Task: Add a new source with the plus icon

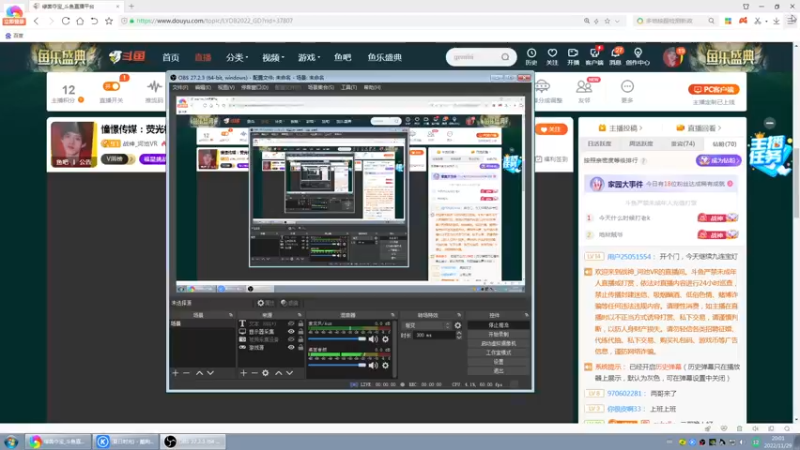Action: click(x=243, y=373)
